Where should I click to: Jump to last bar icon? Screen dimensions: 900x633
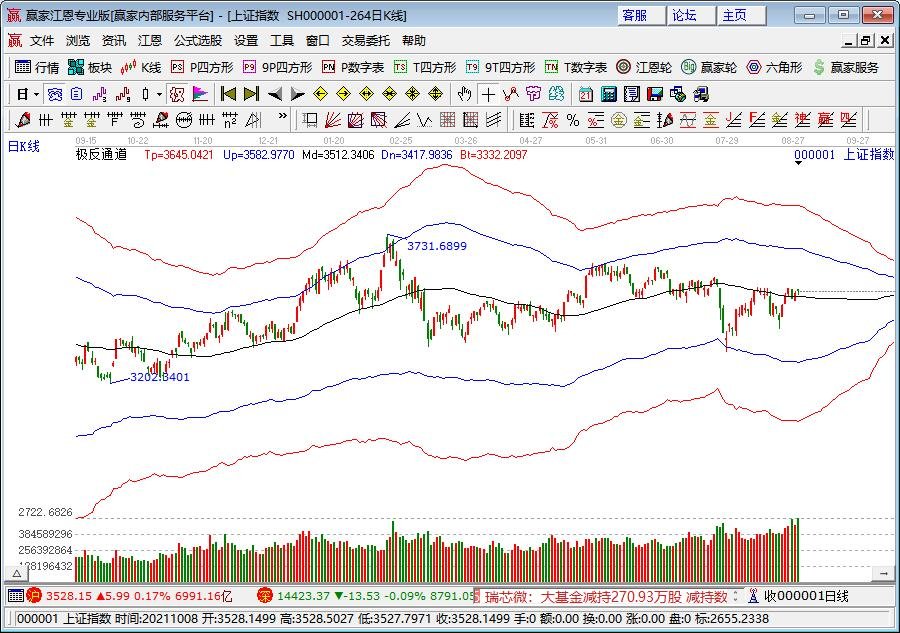coord(251,94)
